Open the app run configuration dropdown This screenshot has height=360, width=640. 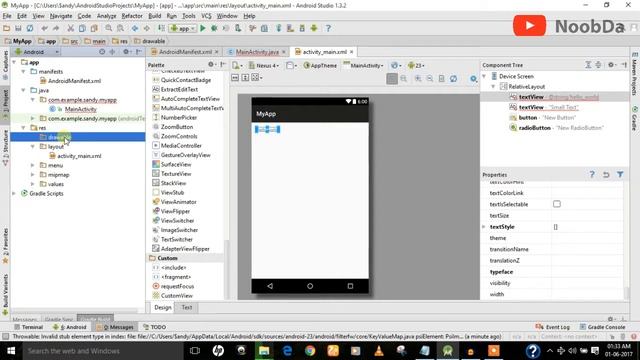(183, 29)
